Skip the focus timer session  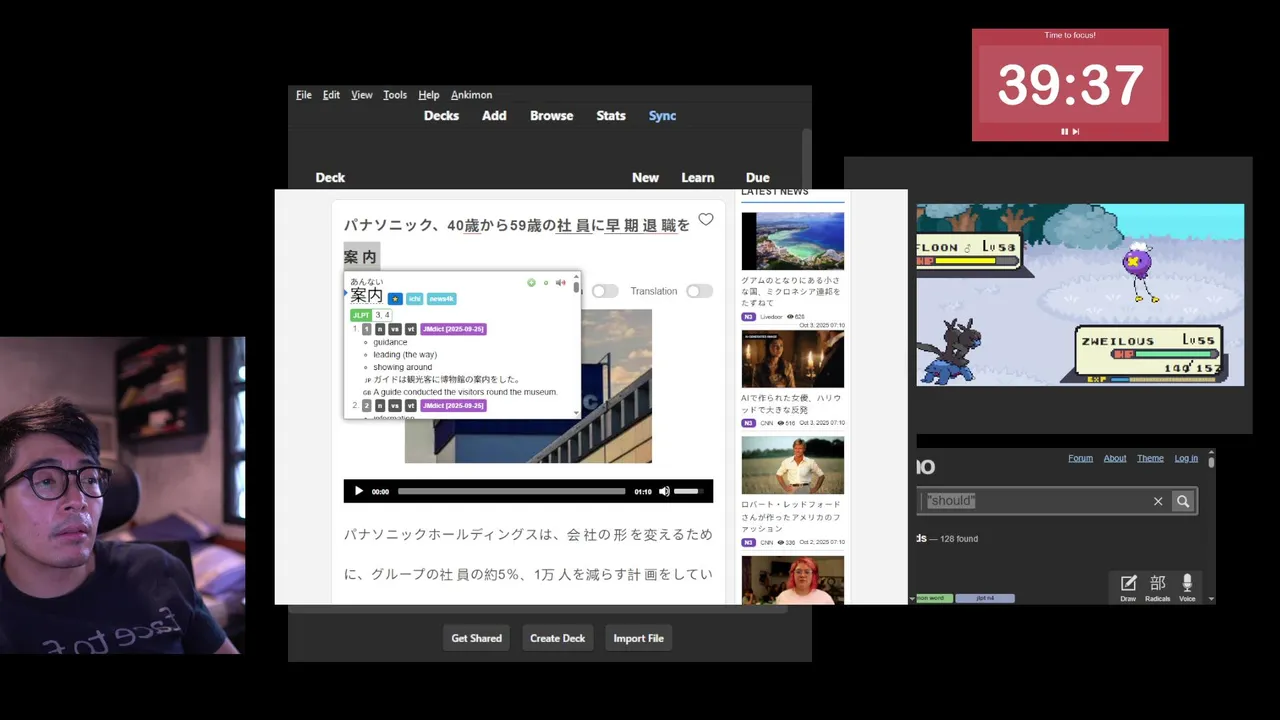[1076, 131]
